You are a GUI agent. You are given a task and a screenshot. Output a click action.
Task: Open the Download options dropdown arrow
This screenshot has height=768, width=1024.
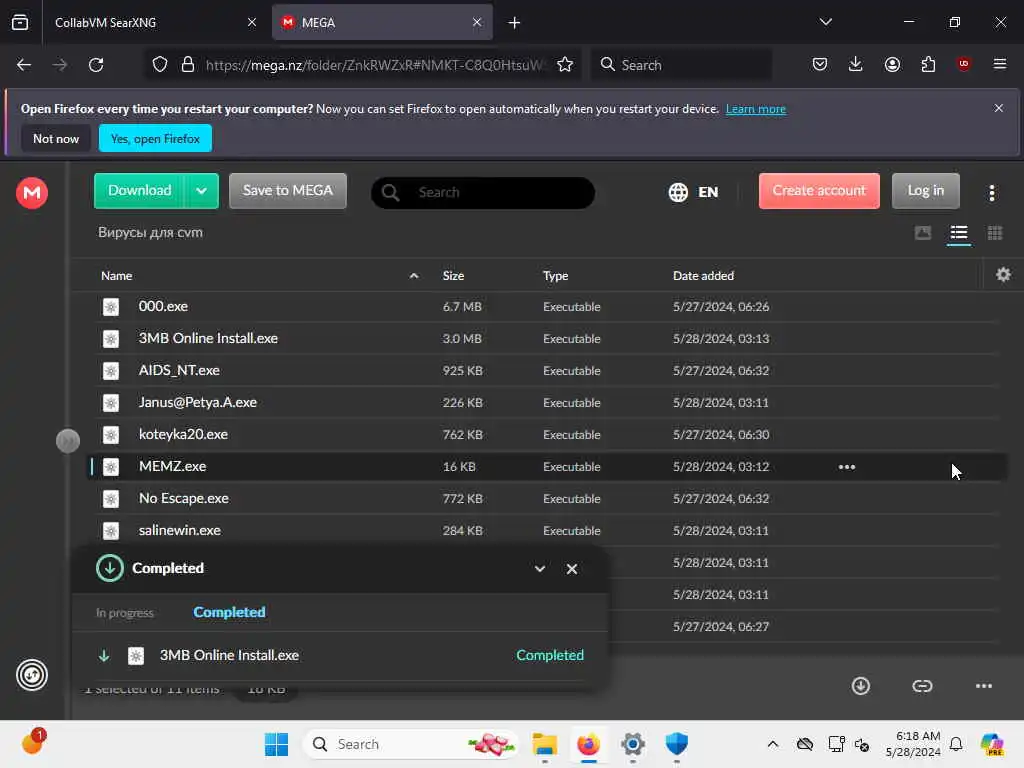point(201,191)
